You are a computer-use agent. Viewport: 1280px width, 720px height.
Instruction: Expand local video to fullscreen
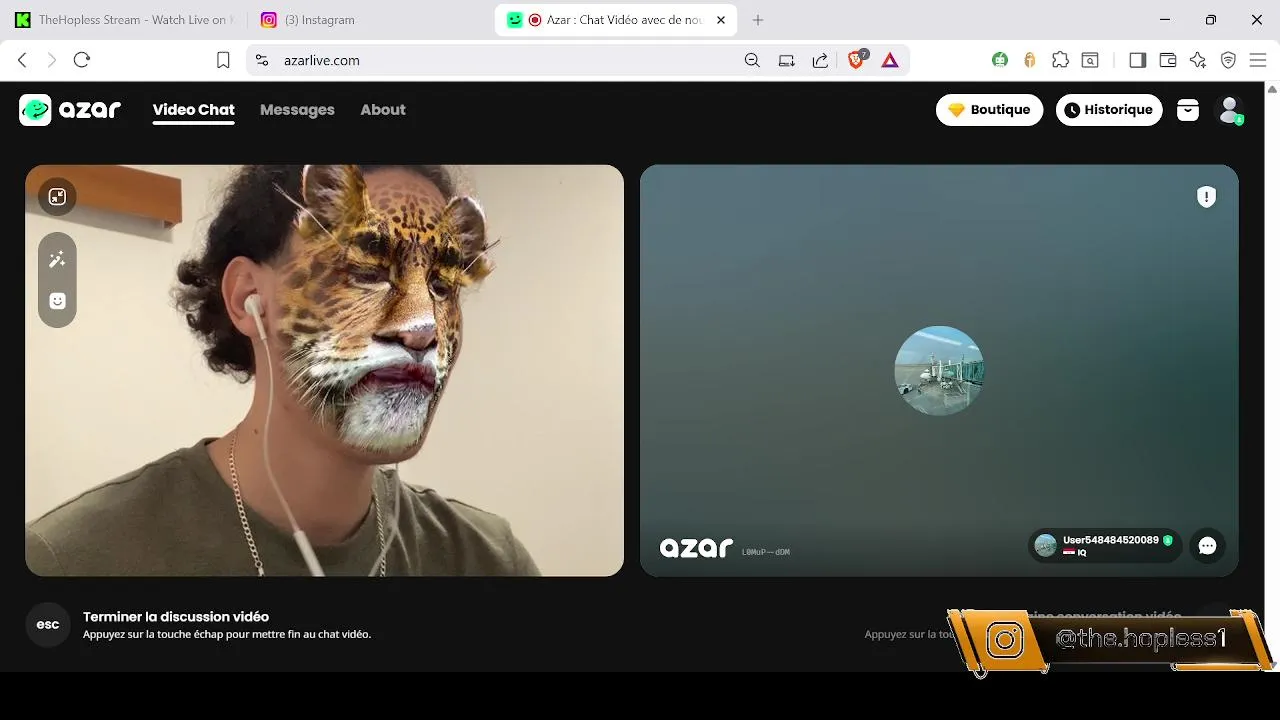[x=57, y=197]
